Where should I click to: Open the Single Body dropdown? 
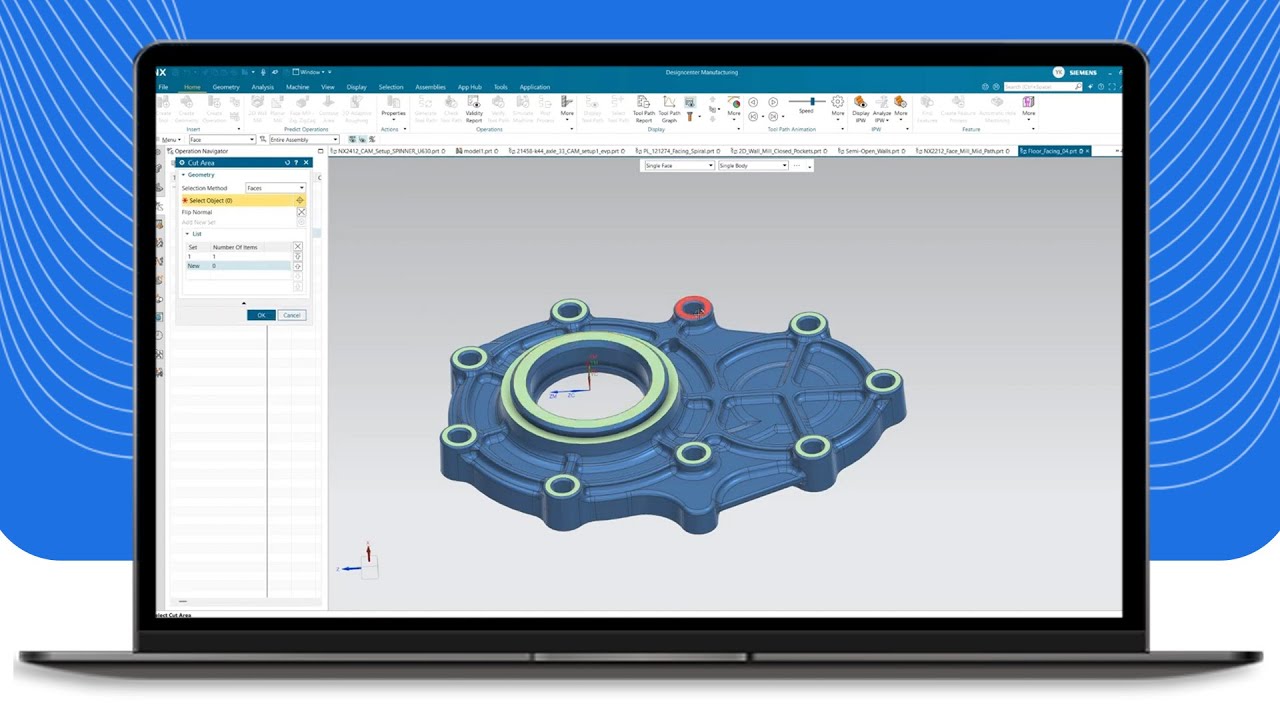coord(752,165)
